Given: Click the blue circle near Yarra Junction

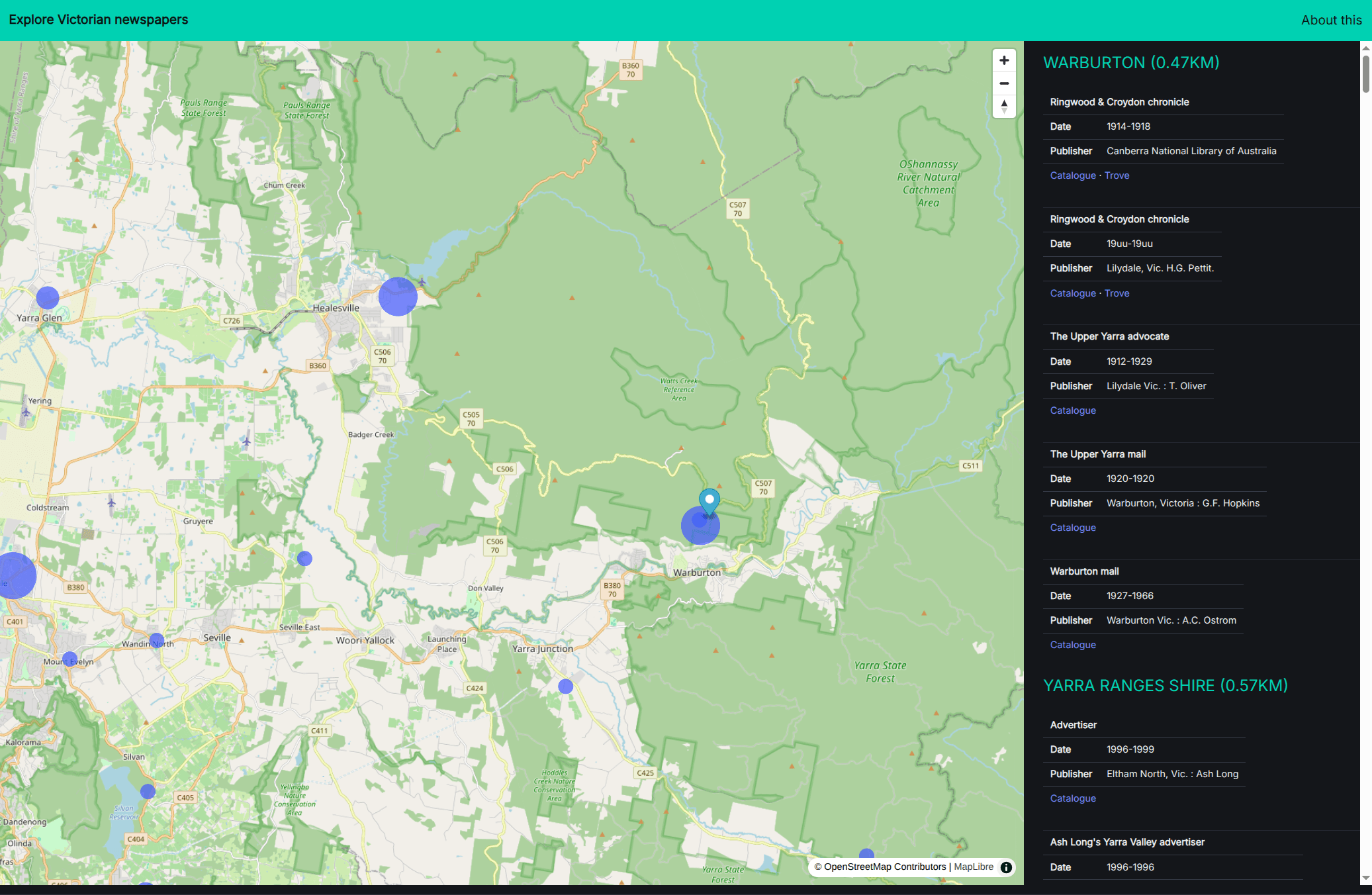Looking at the screenshot, I should [565, 686].
